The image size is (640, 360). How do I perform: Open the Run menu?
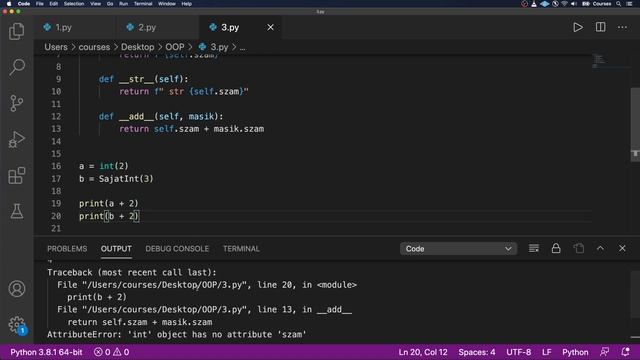point(124,4)
